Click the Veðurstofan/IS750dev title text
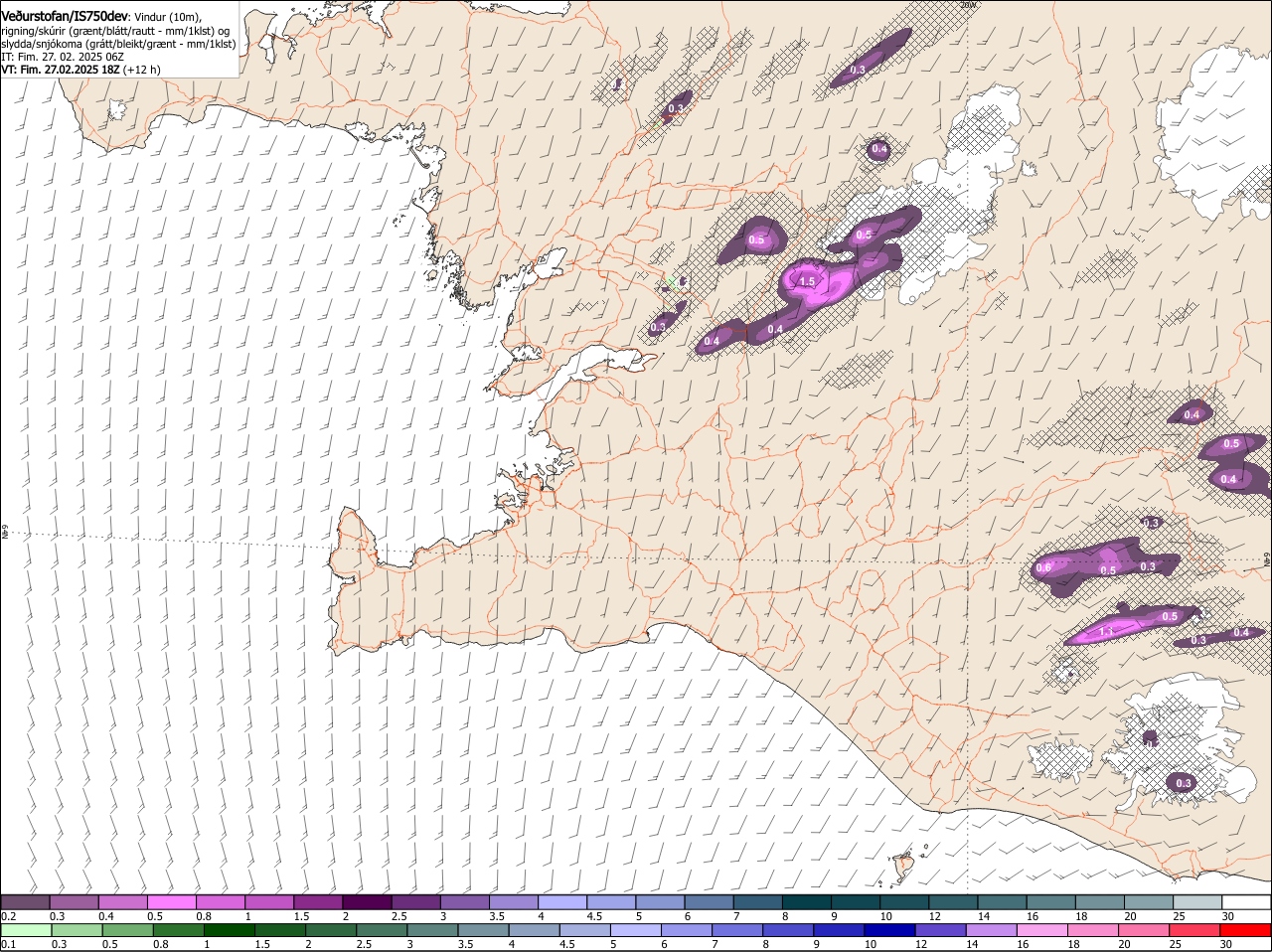 click(x=65, y=17)
